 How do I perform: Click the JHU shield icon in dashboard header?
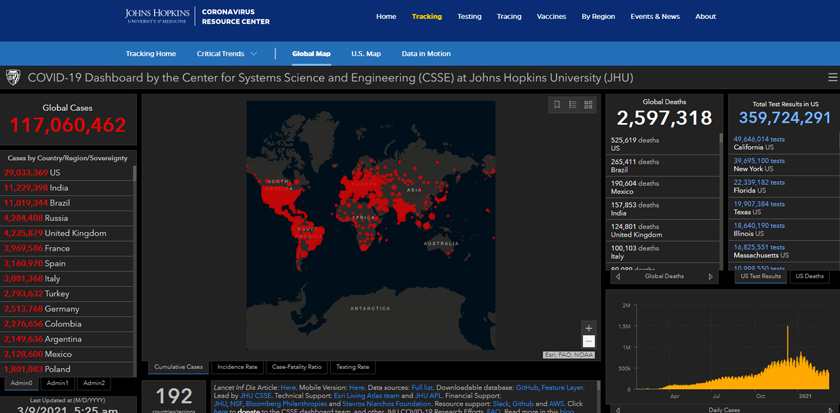pos(12,78)
